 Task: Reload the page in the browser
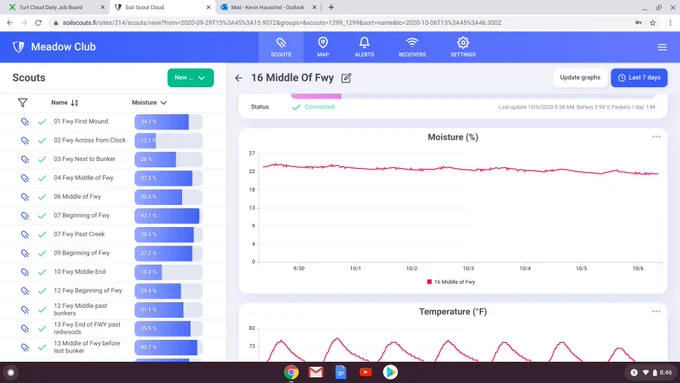[x=38, y=23]
